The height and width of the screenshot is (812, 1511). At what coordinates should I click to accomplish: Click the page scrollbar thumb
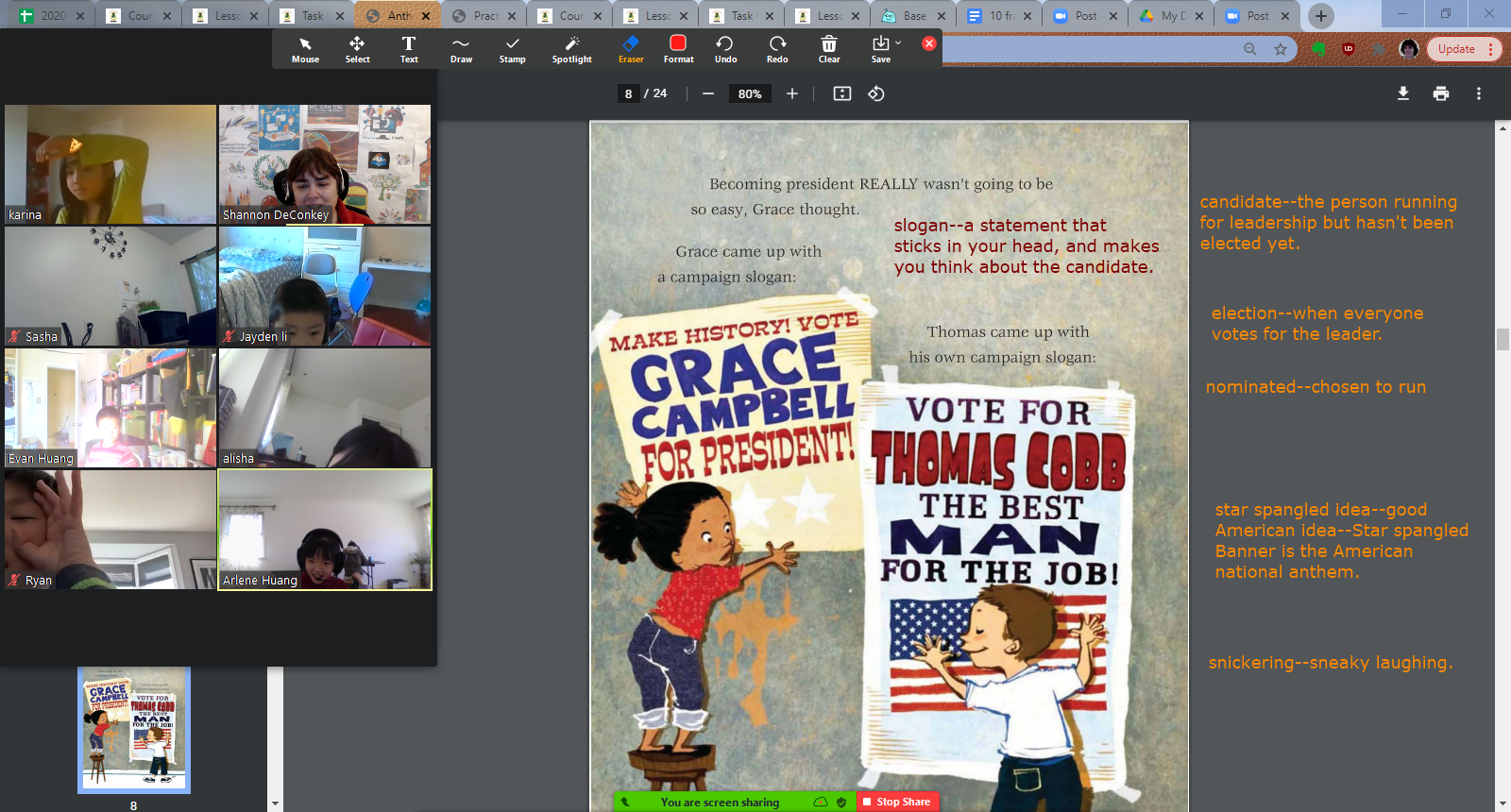click(x=1503, y=339)
